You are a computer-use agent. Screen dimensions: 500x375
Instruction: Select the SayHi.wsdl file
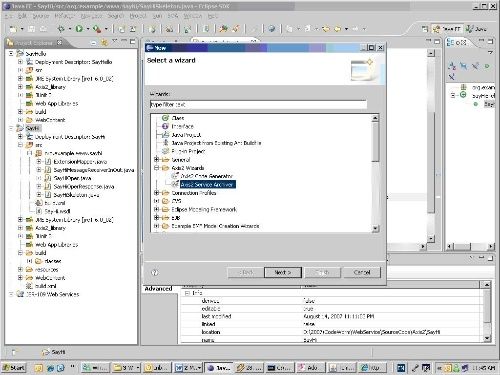pos(57,211)
